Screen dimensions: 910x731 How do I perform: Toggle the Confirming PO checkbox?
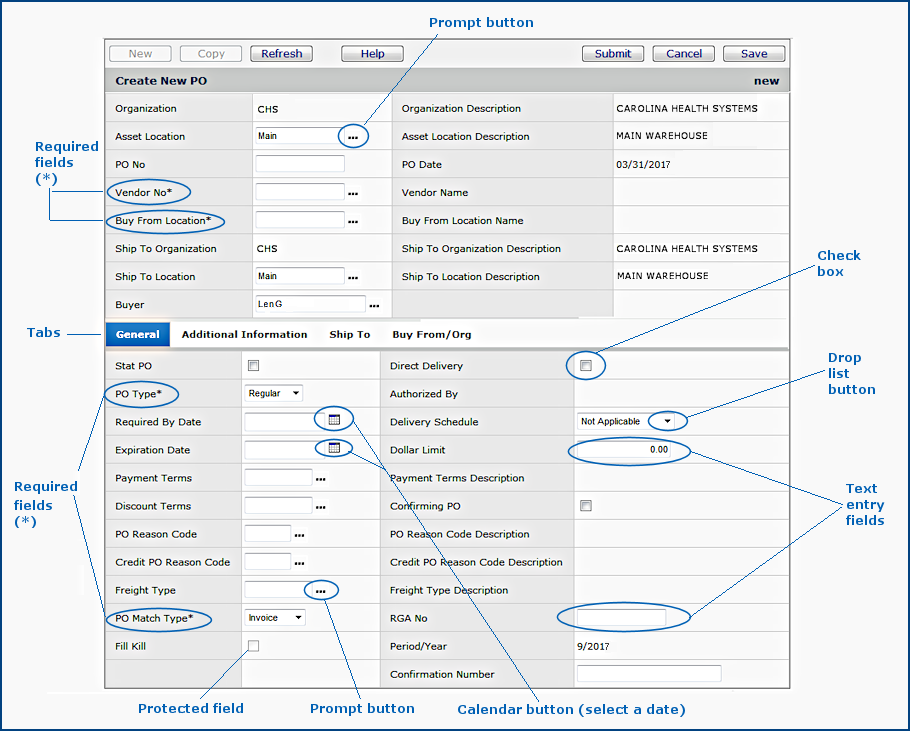[x=586, y=506]
